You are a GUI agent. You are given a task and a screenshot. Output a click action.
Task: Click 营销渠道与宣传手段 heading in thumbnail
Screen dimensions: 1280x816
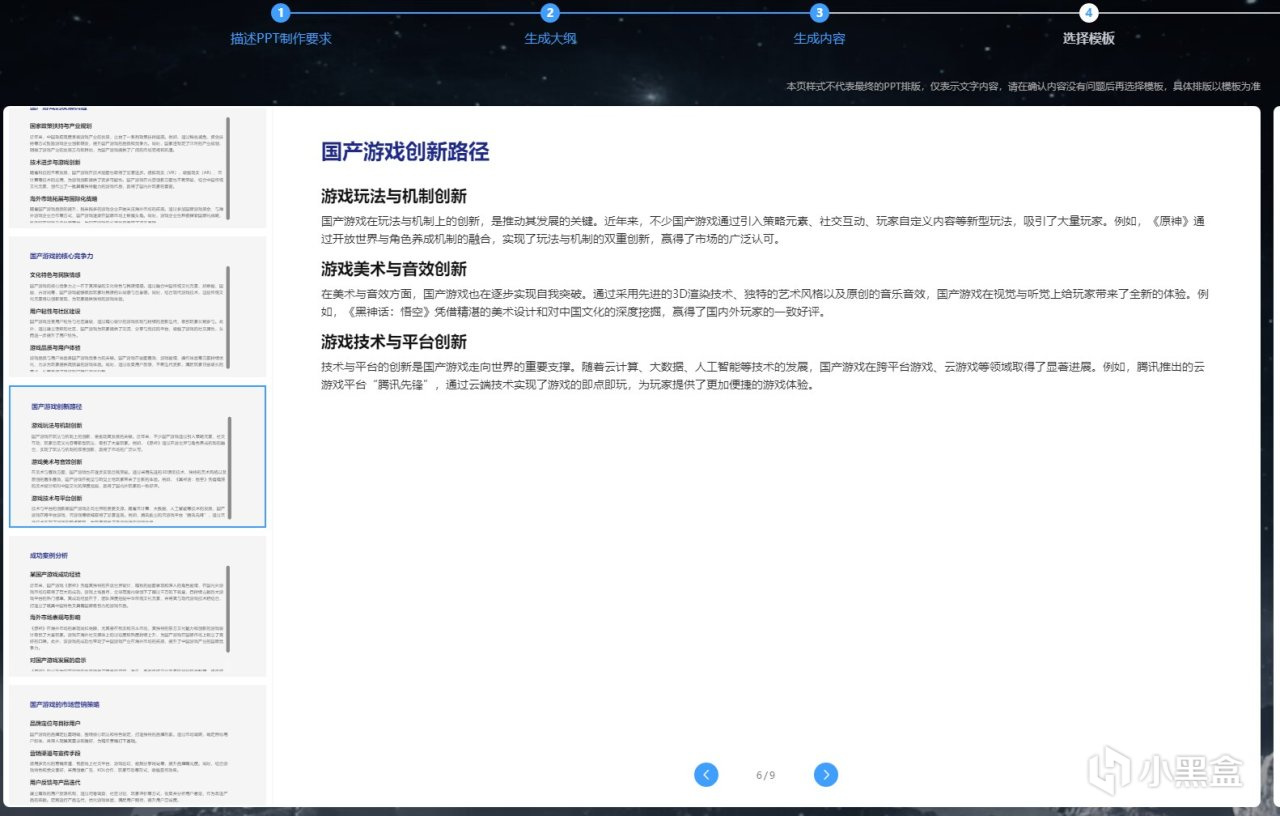(56, 752)
